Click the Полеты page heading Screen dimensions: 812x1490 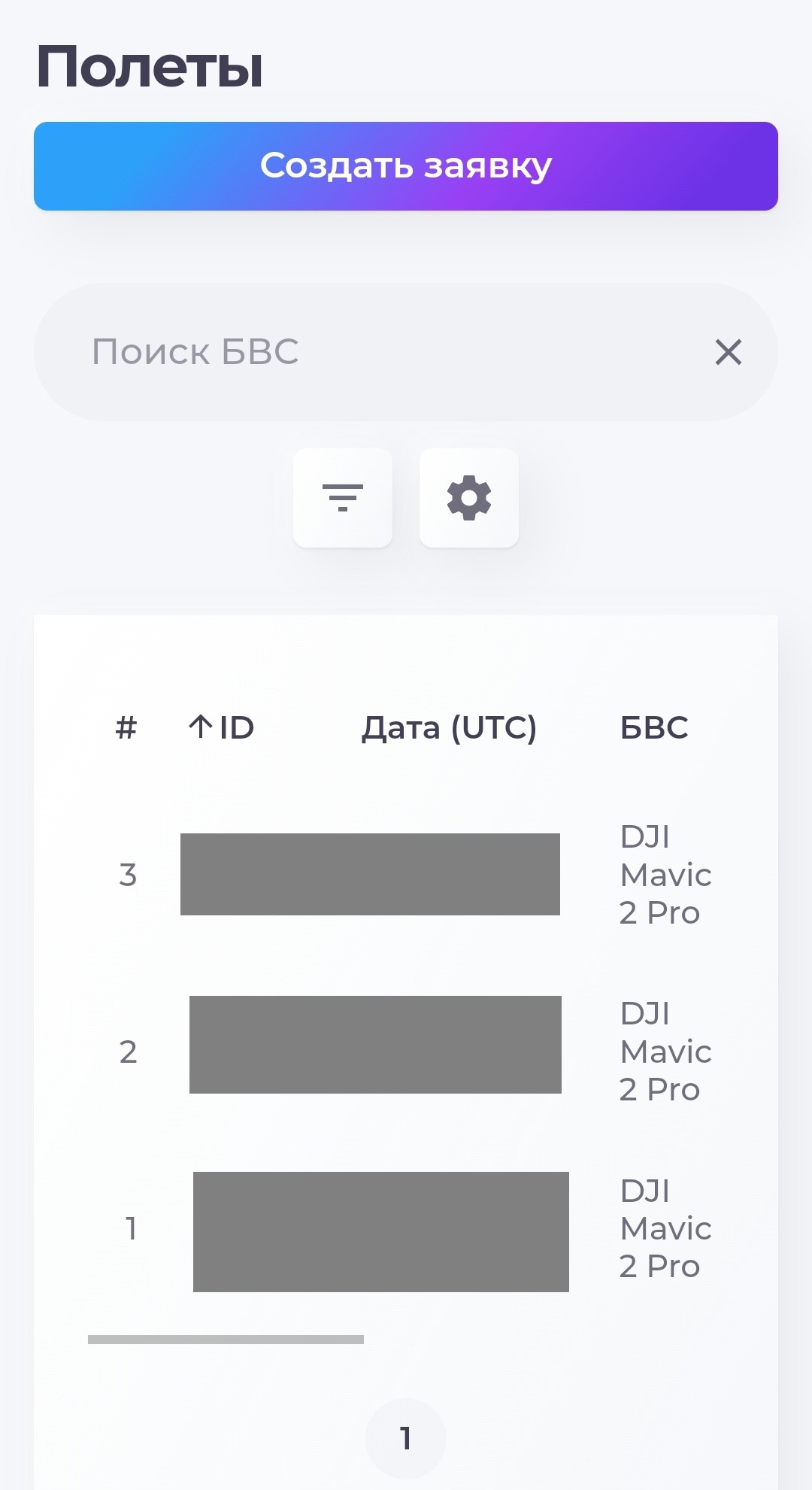coord(150,67)
